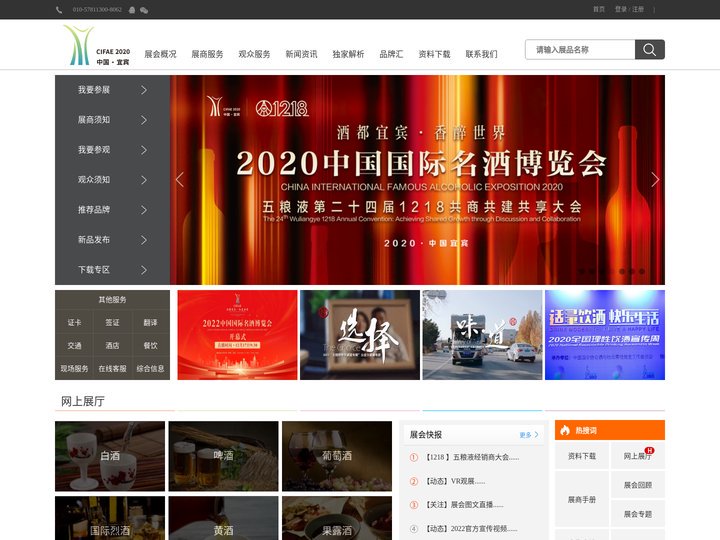Click hot search term 展商手册
Viewport: 720px width, 540px height.
[582, 500]
